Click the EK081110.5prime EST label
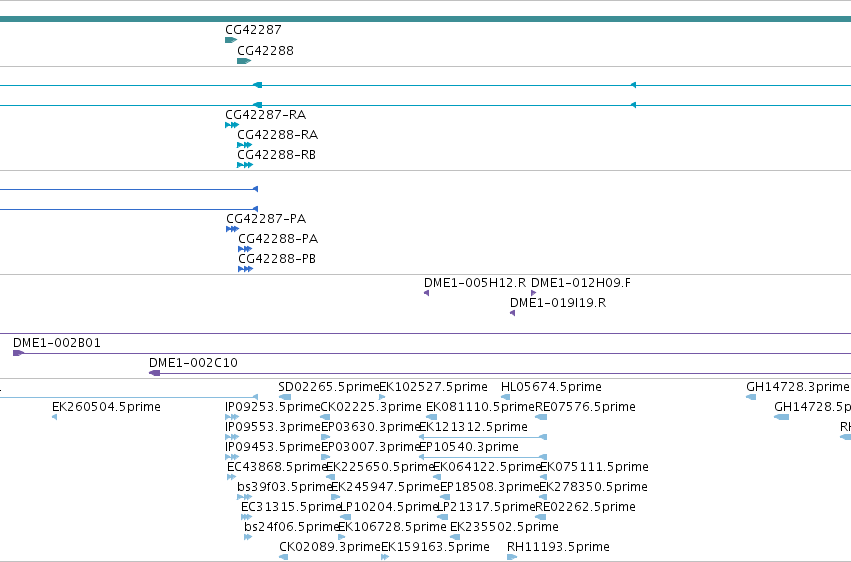The height and width of the screenshot is (562, 851). coord(480,407)
